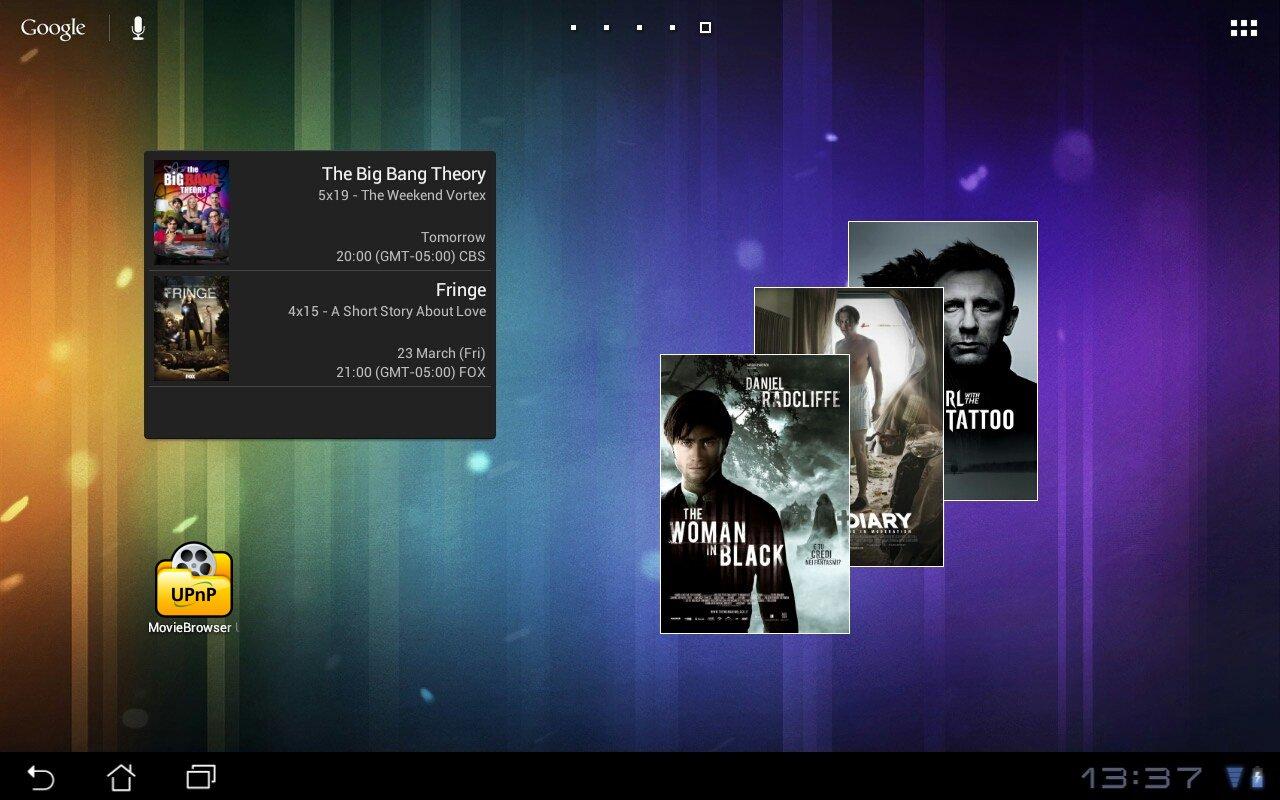Tap the battery status icon
The width and height of the screenshot is (1280, 800).
click(1257, 777)
